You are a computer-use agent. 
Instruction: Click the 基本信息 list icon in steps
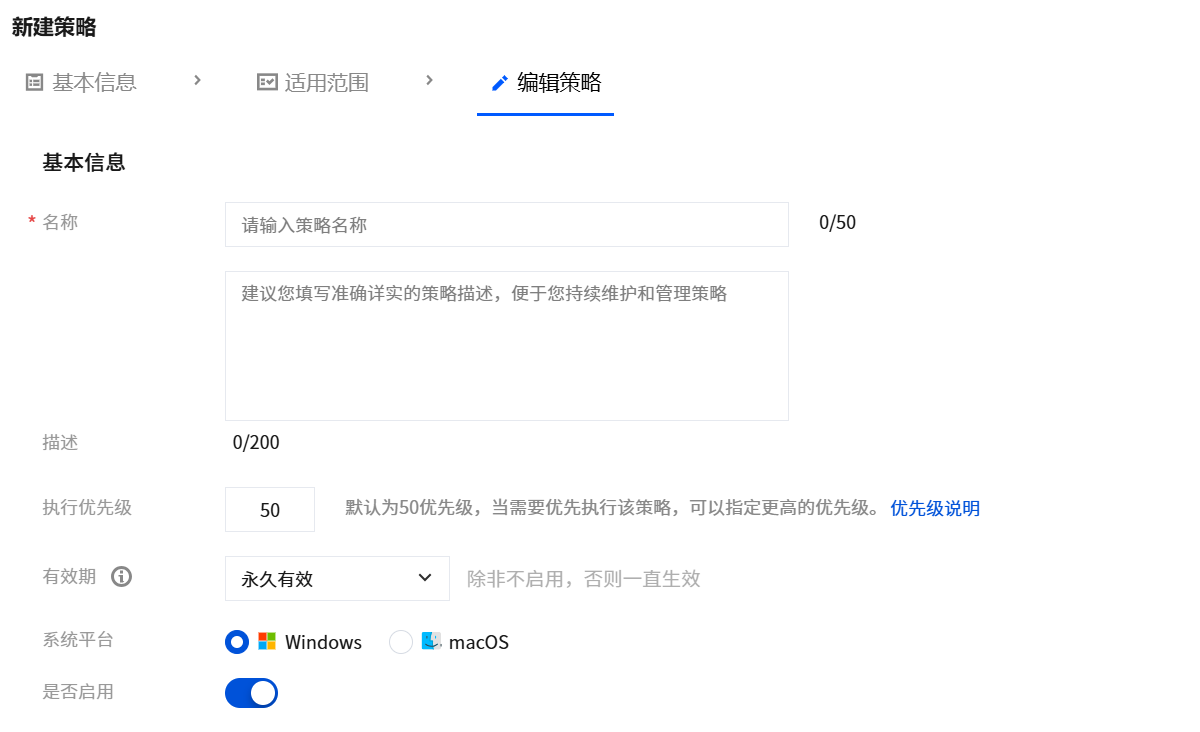pos(35,82)
